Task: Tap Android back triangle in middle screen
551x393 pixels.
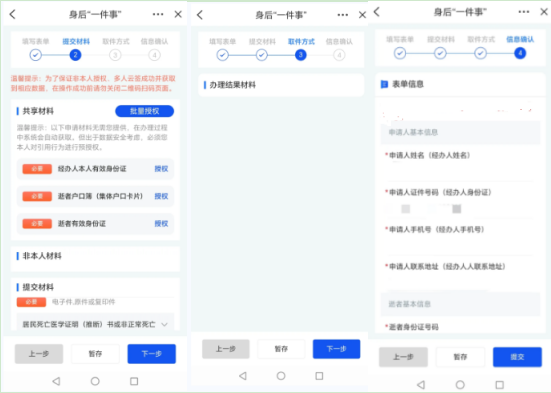Action: pyautogui.click(x=242, y=376)
